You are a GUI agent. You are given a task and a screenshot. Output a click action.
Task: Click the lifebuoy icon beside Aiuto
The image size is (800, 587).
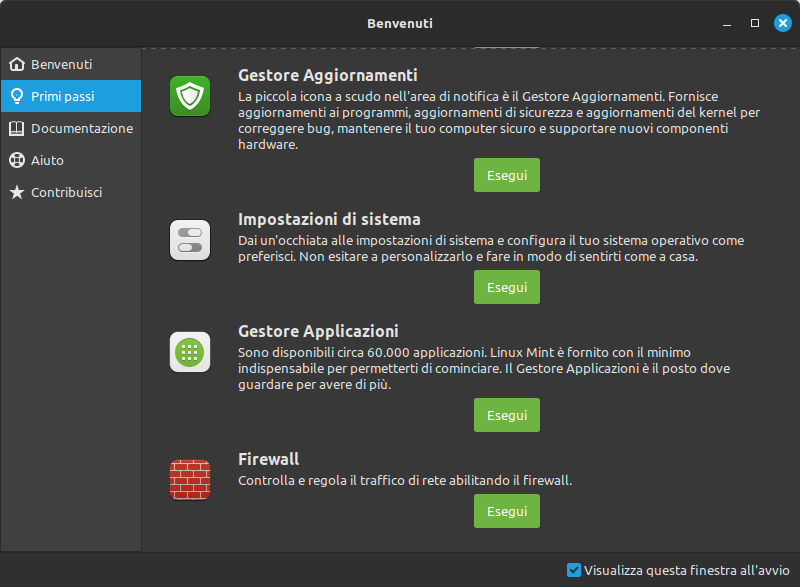point(17,160)
